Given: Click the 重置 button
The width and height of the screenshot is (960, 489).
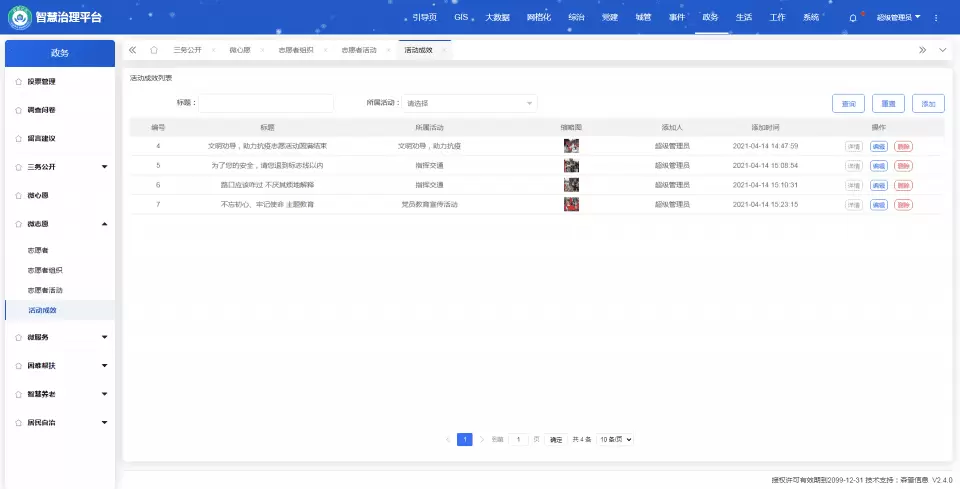Looking at the screenshot, I should coord(888,103).
